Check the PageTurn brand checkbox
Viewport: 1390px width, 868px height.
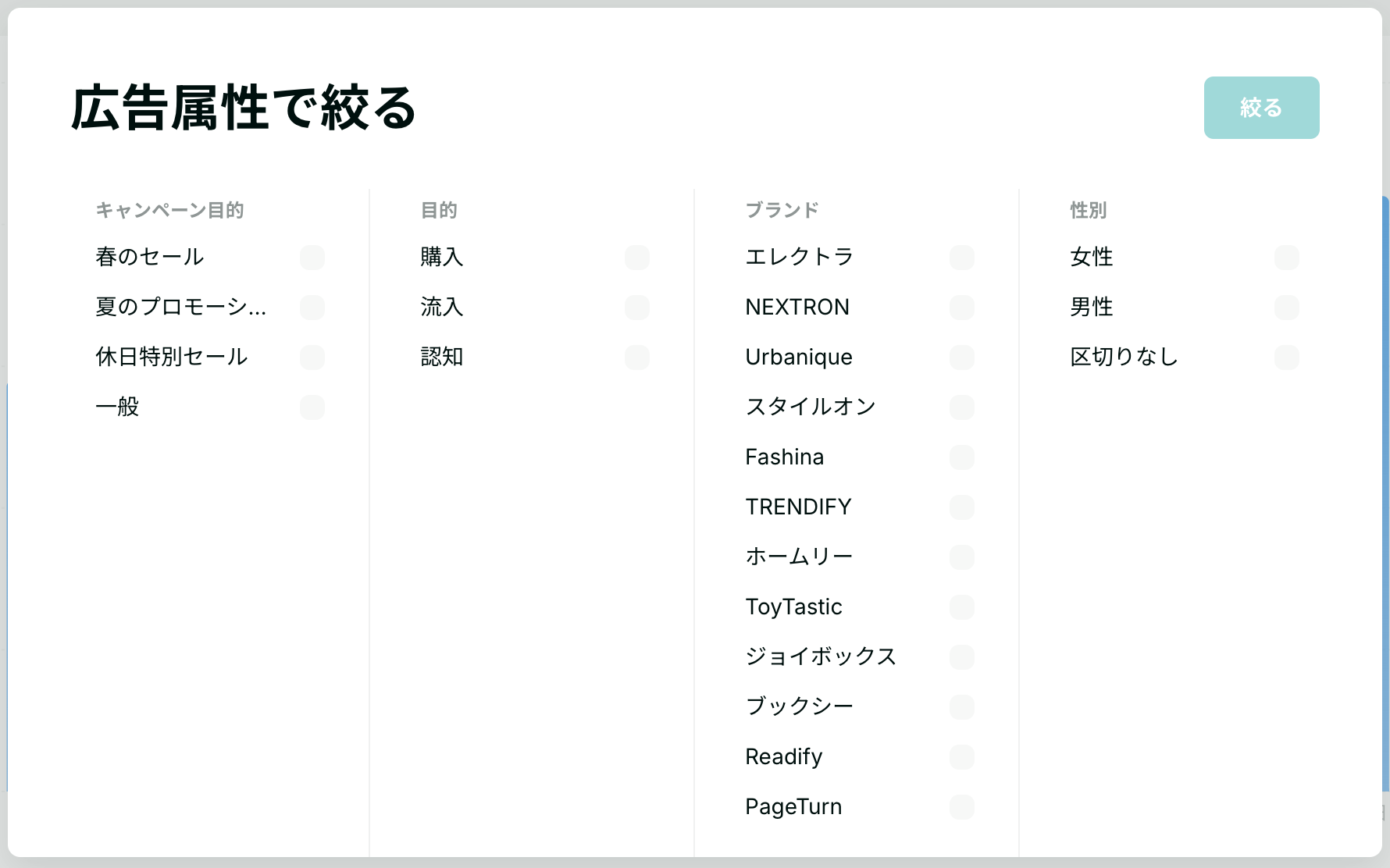pos(962,807)
